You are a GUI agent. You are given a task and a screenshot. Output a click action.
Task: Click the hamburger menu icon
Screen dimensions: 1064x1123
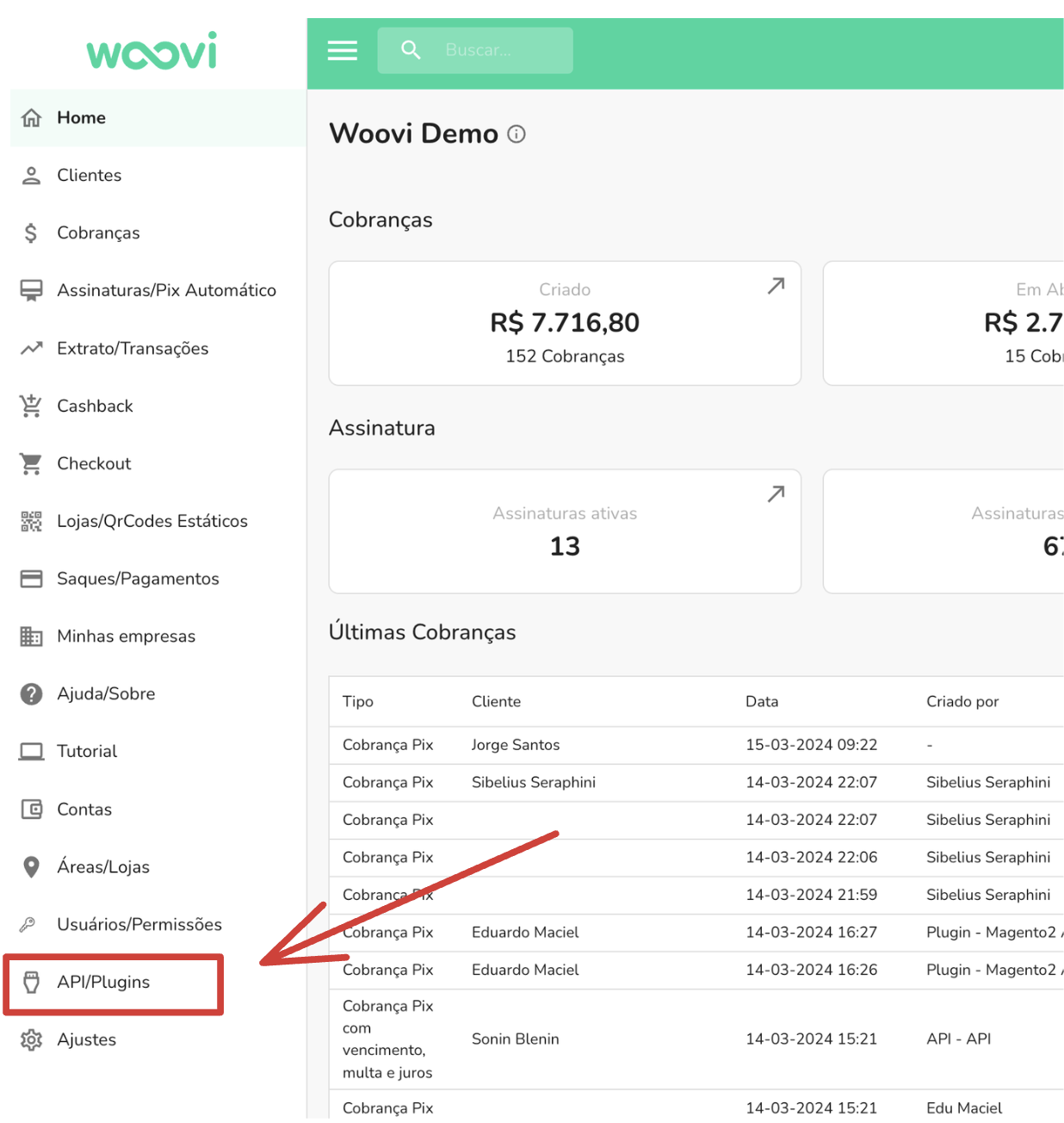pos(342,51)
